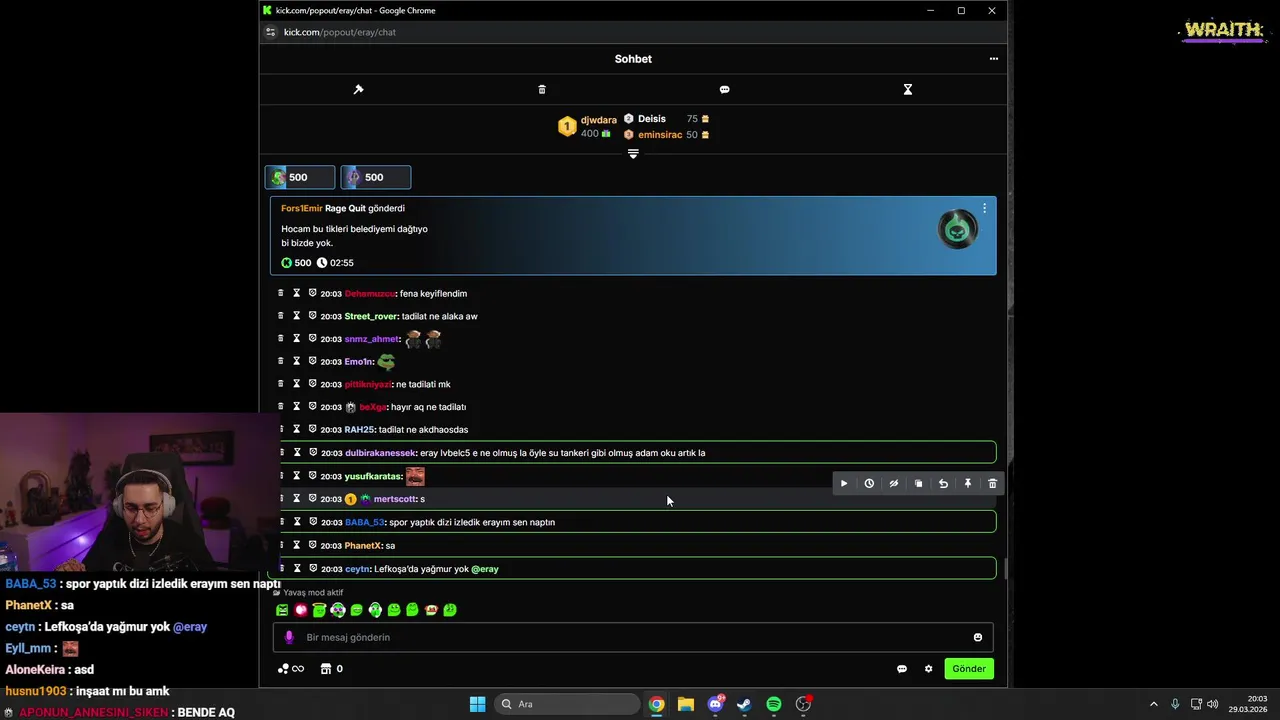This screenshot has width=1280, height=720.
Task: Click the chat scrollbar on the right edge
Action: [x=1004, y=568]
